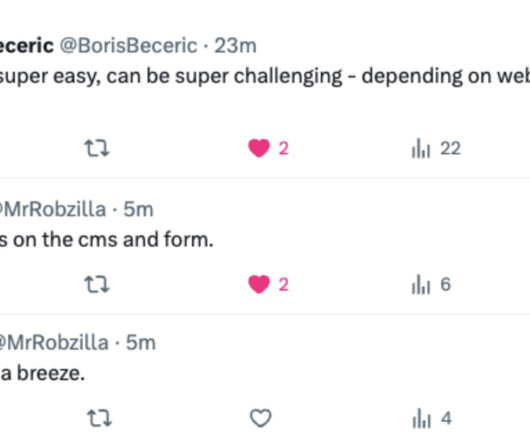Open the @BorisBeceric profile handle

[x=128, y=46]
